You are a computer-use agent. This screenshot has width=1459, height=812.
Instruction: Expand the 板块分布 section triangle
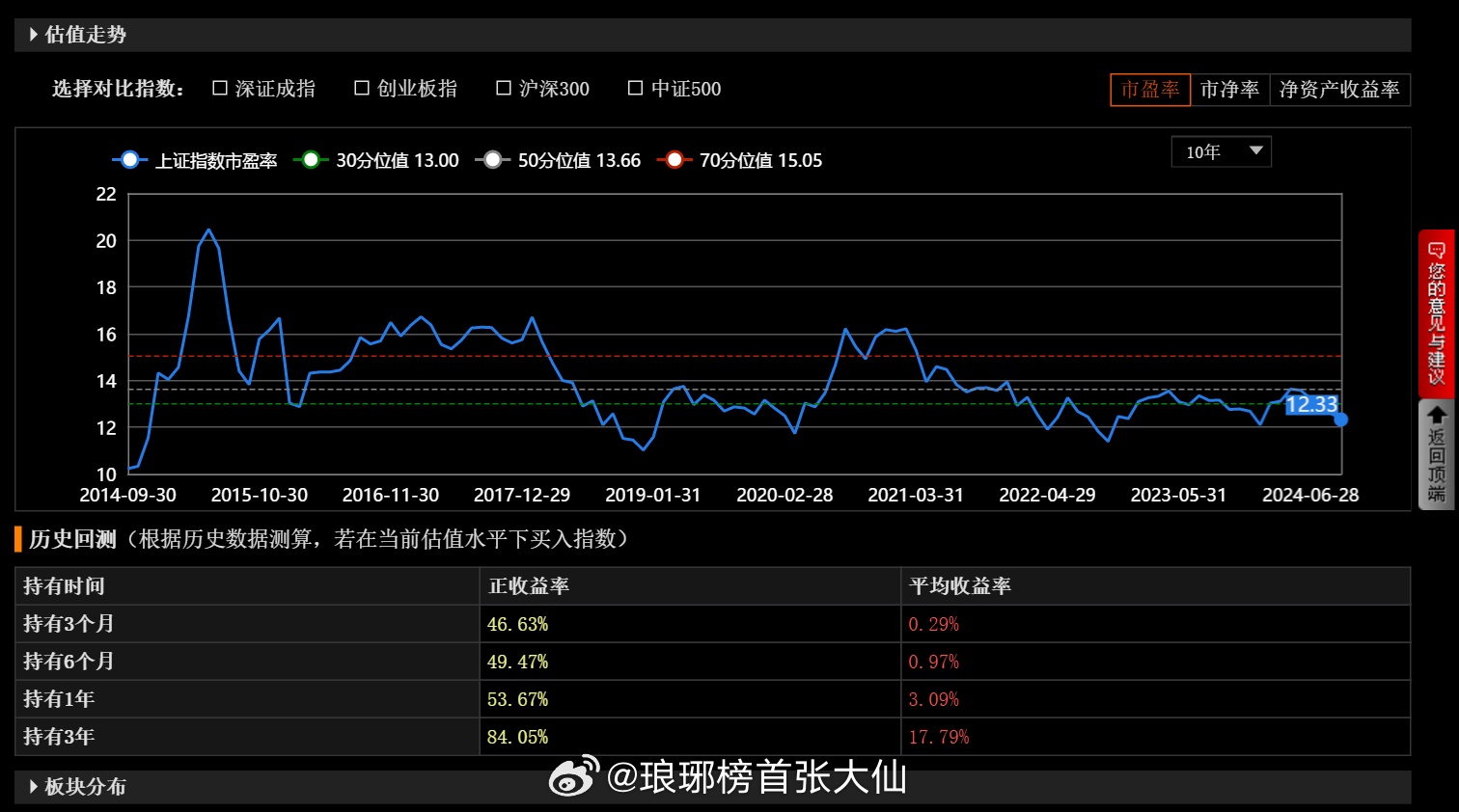click(34, 787)
